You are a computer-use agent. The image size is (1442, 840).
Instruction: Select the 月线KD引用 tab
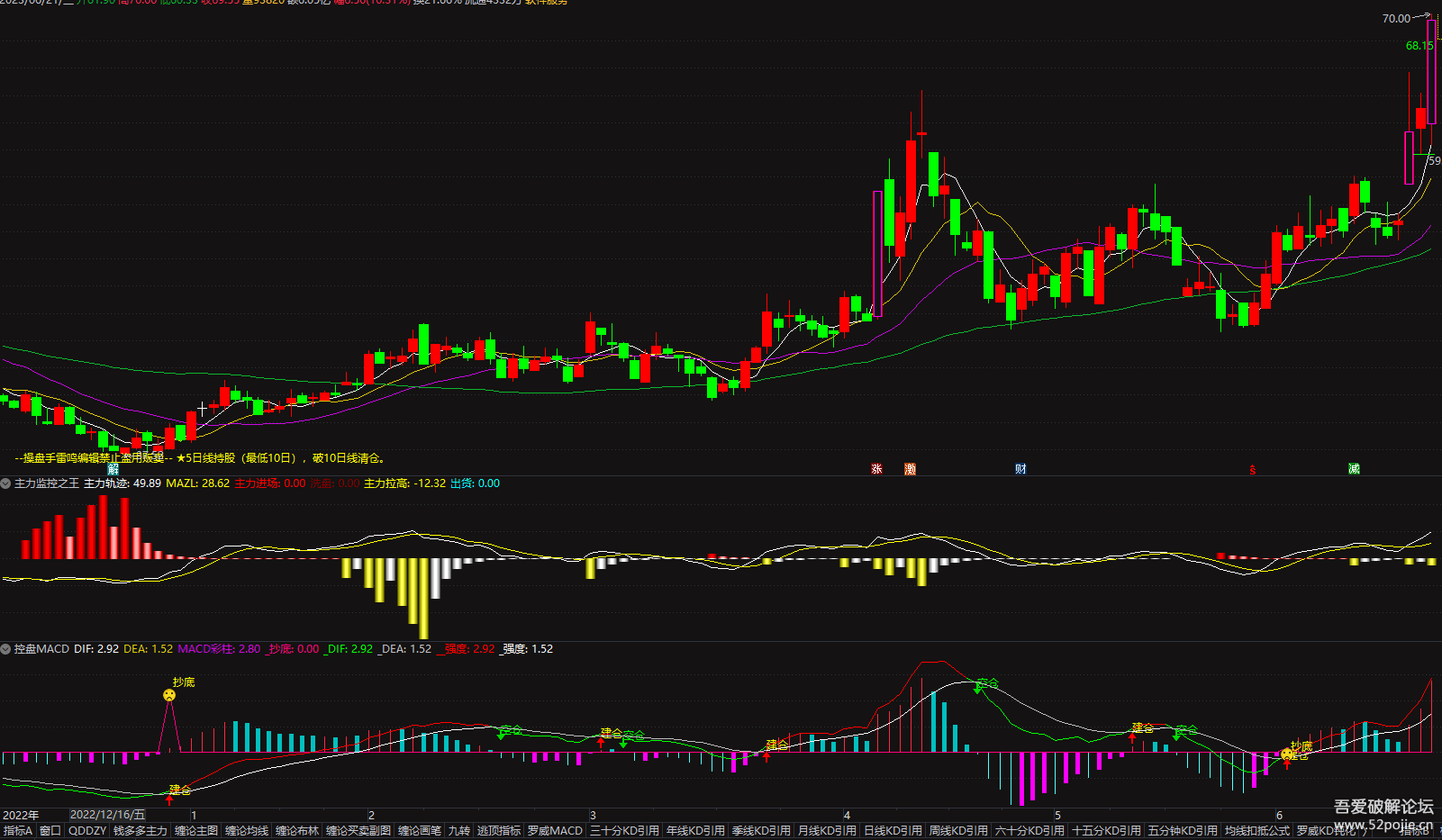coord(827,831)
